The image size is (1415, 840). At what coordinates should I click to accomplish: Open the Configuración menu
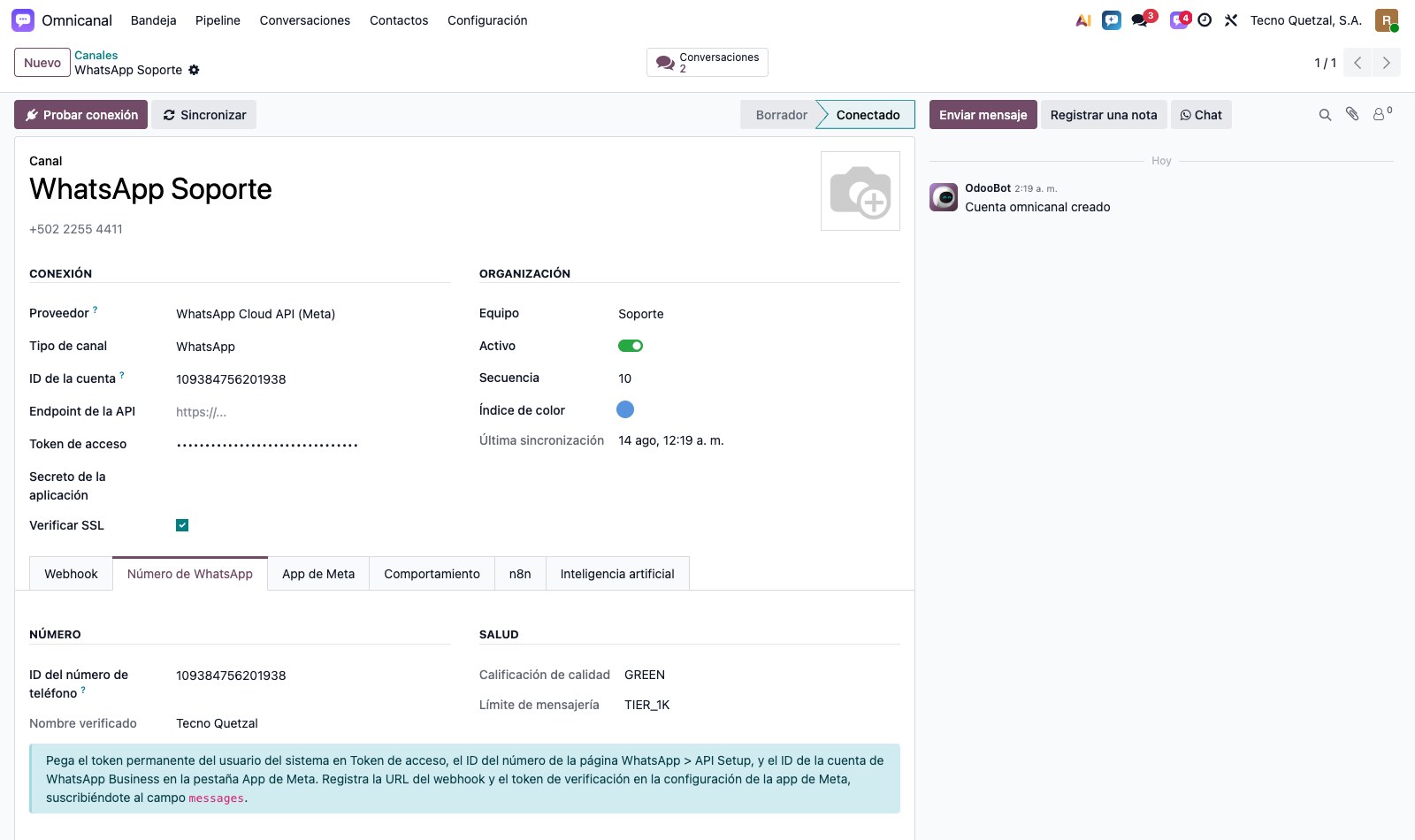(487, 20)
